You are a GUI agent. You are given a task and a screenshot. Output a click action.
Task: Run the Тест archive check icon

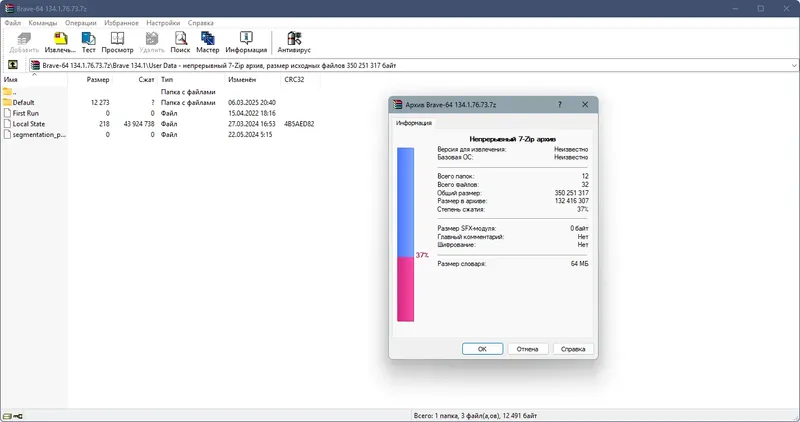[88, 39]
